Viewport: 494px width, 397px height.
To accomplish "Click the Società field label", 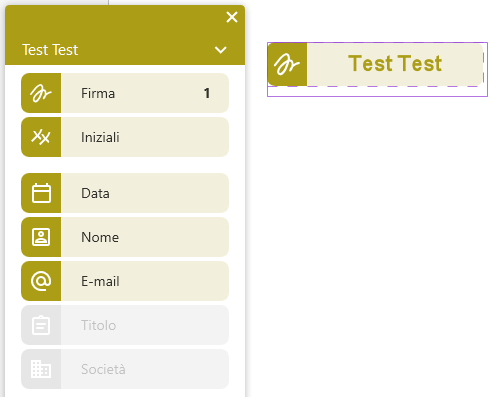I will [x=103, y=369].
